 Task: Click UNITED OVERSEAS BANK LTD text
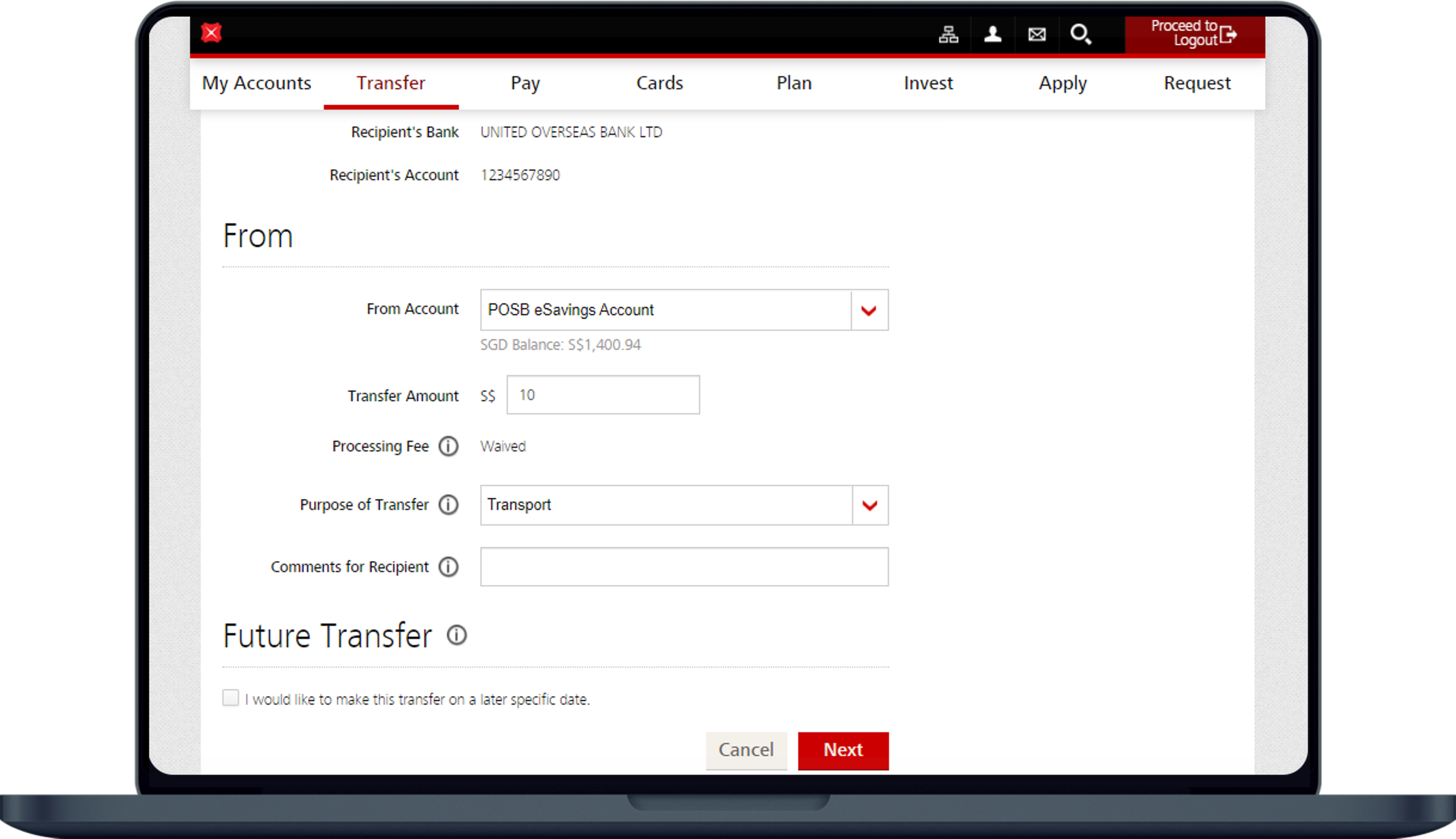tap(571, 132)
